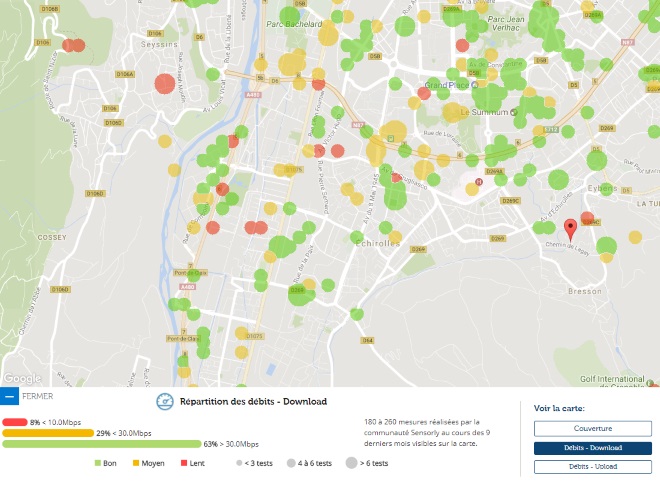Click the red hospital H icon on map
This screenshot has height=488, width=660.
coord(480,183)
